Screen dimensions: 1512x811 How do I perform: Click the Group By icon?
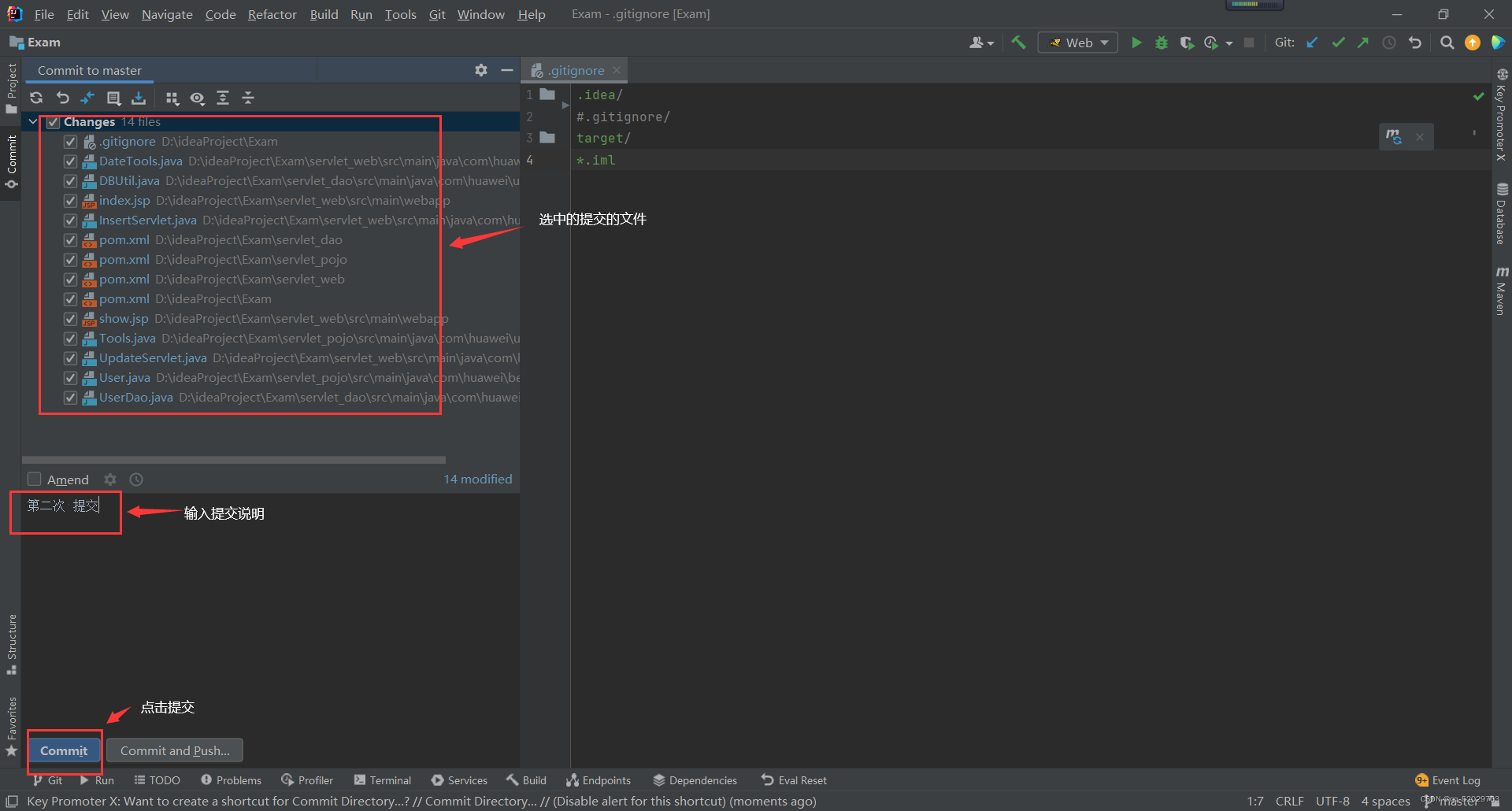click(x=172, y=98)
